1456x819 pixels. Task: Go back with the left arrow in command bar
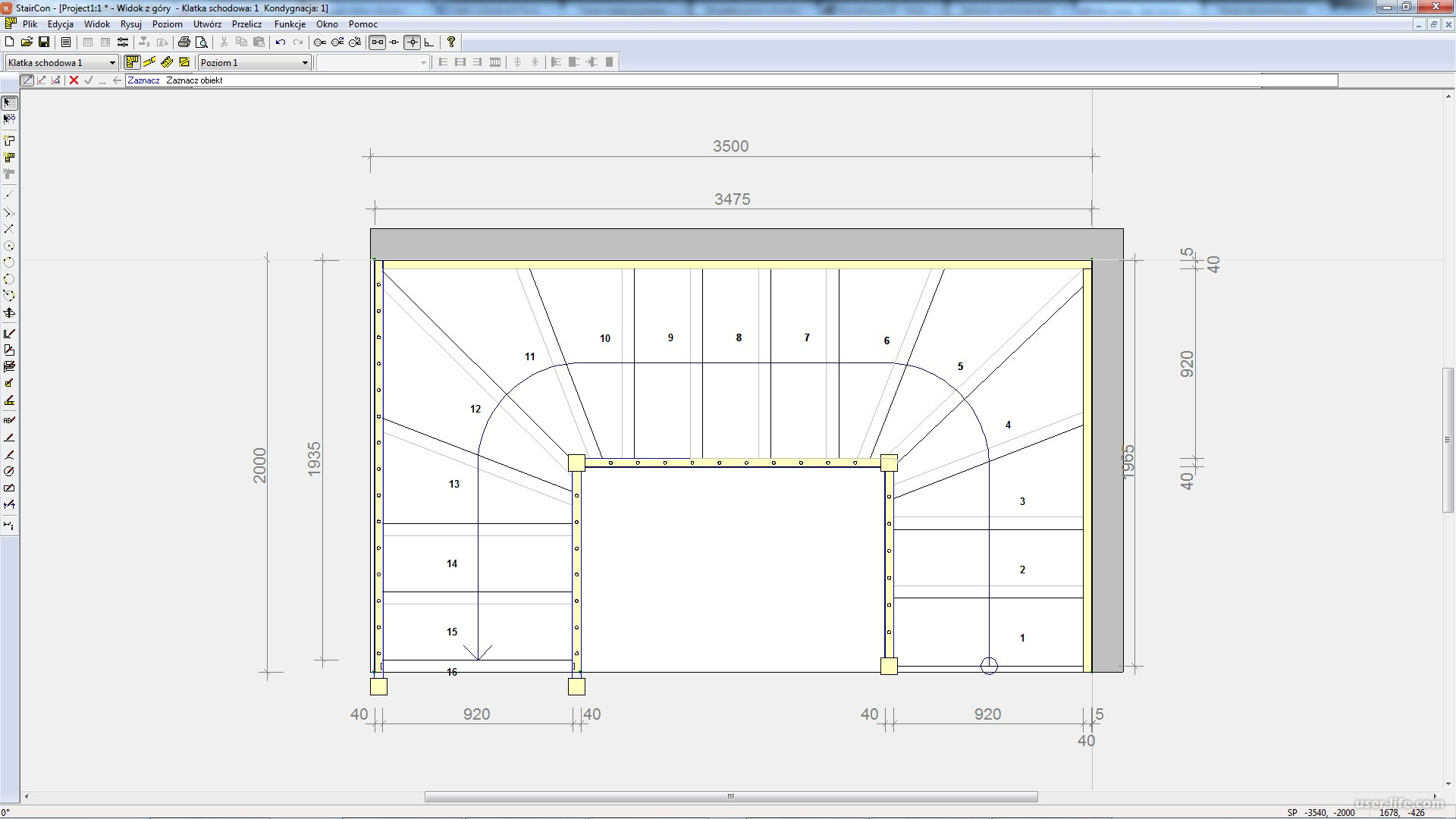[117, 80]
